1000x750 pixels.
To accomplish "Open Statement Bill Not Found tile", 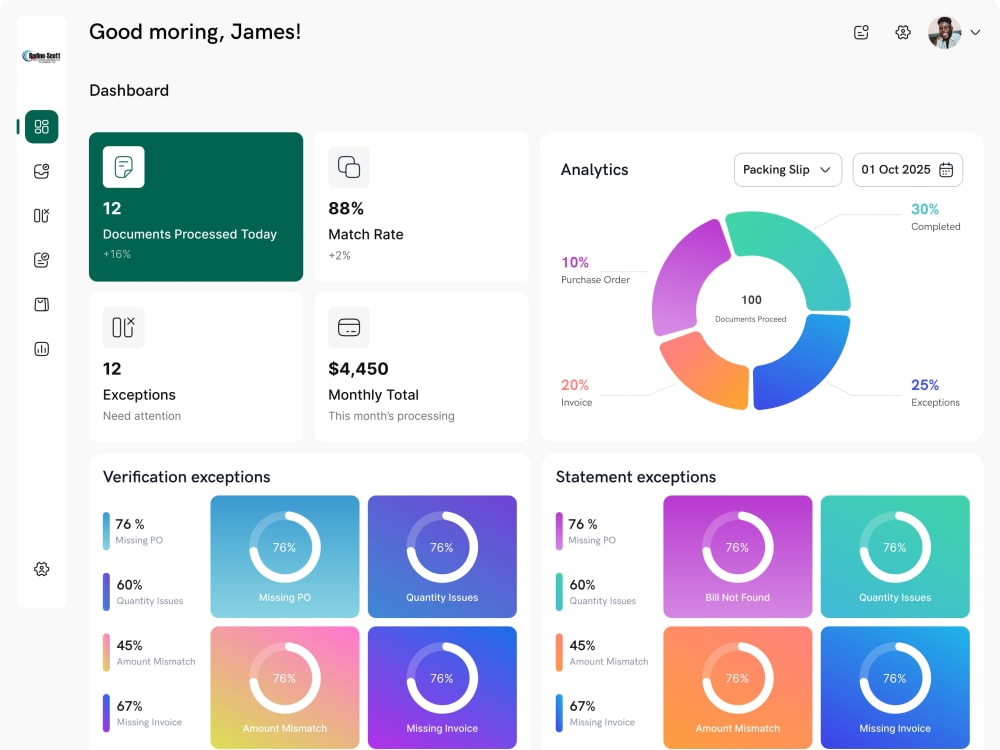I will click(737, 556).
